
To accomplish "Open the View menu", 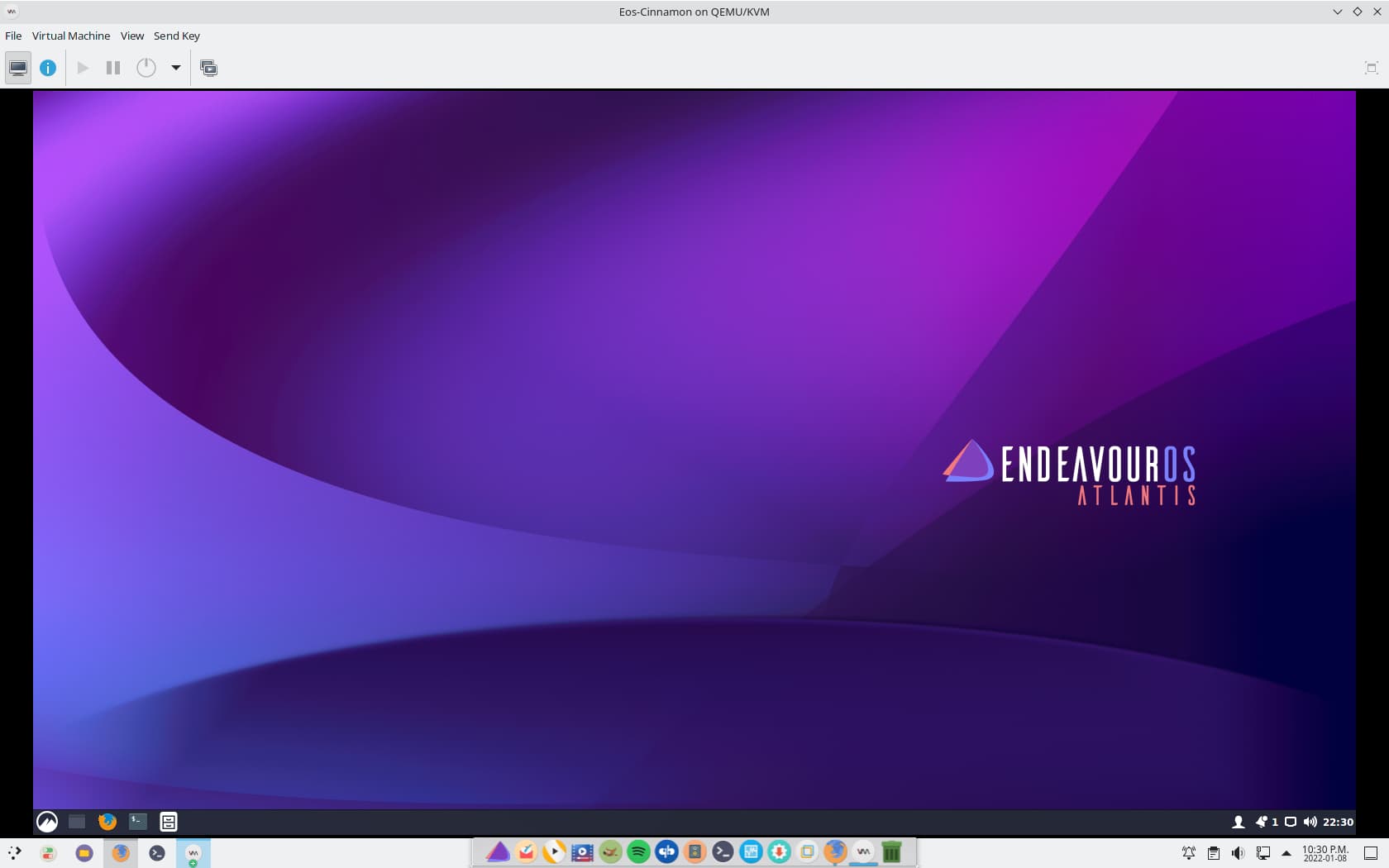I will tap(132, 36).
